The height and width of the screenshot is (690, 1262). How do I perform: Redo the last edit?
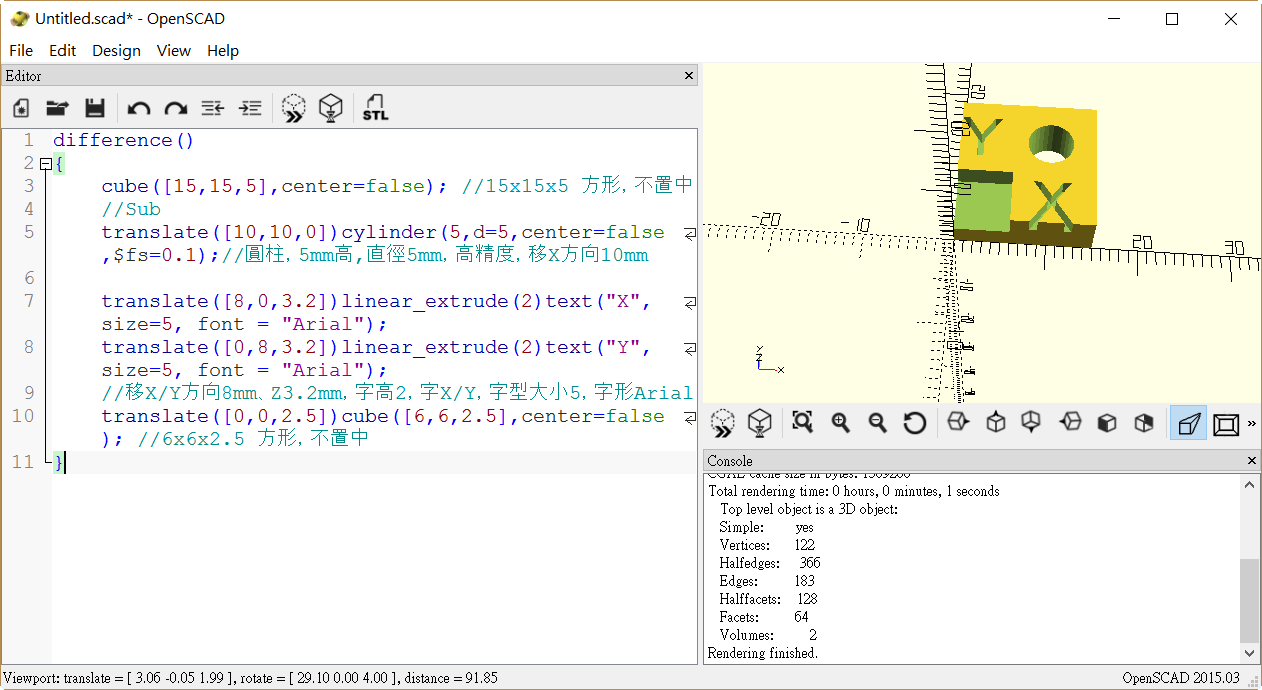click(176, 108)
